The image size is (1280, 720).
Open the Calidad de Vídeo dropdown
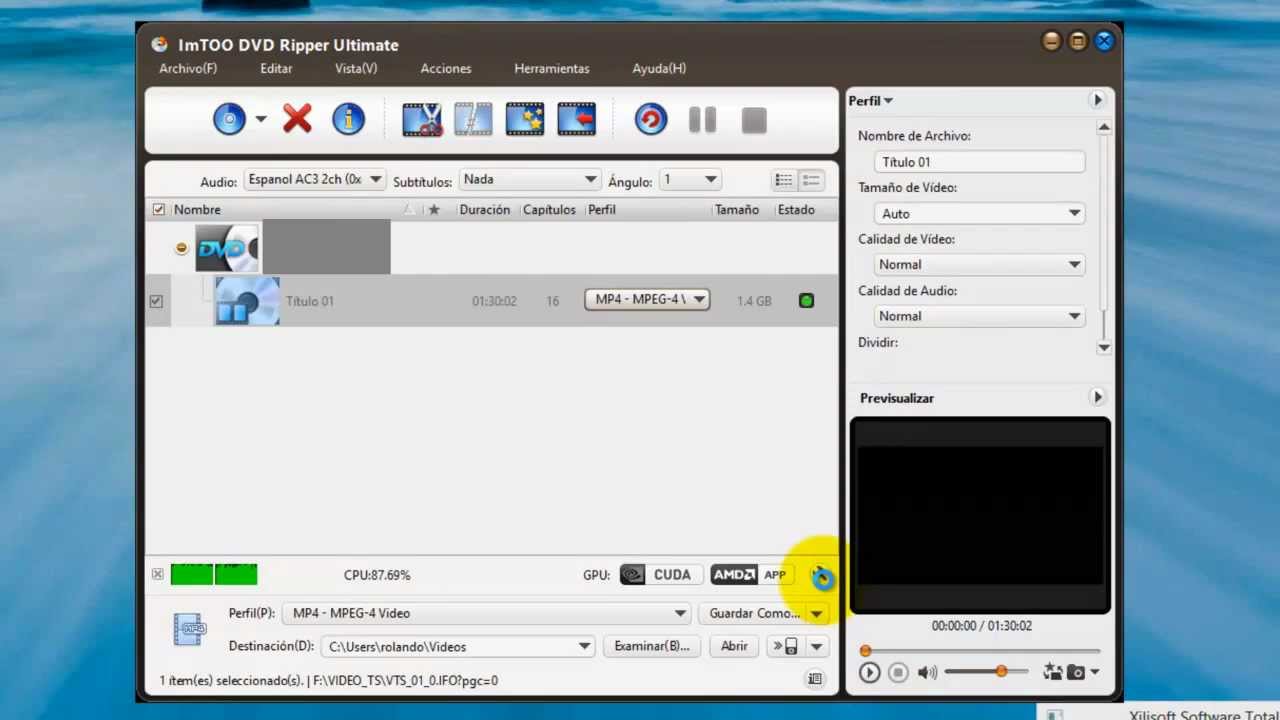(x=979, y=264)
